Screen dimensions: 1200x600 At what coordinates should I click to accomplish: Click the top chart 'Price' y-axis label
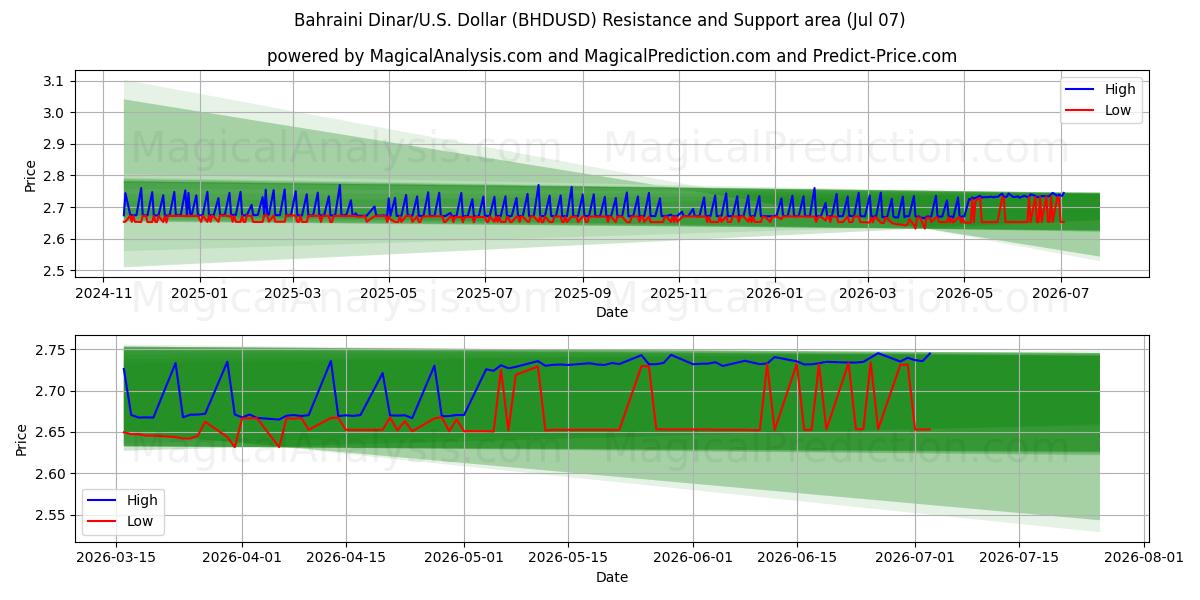click(x=30, y=176)
